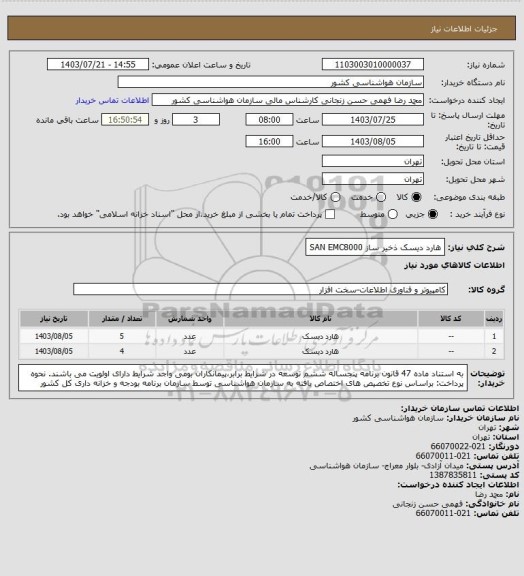Click the buyer notes text box
This screenshot has height=576, width=524.
click(x=243, y=378)
